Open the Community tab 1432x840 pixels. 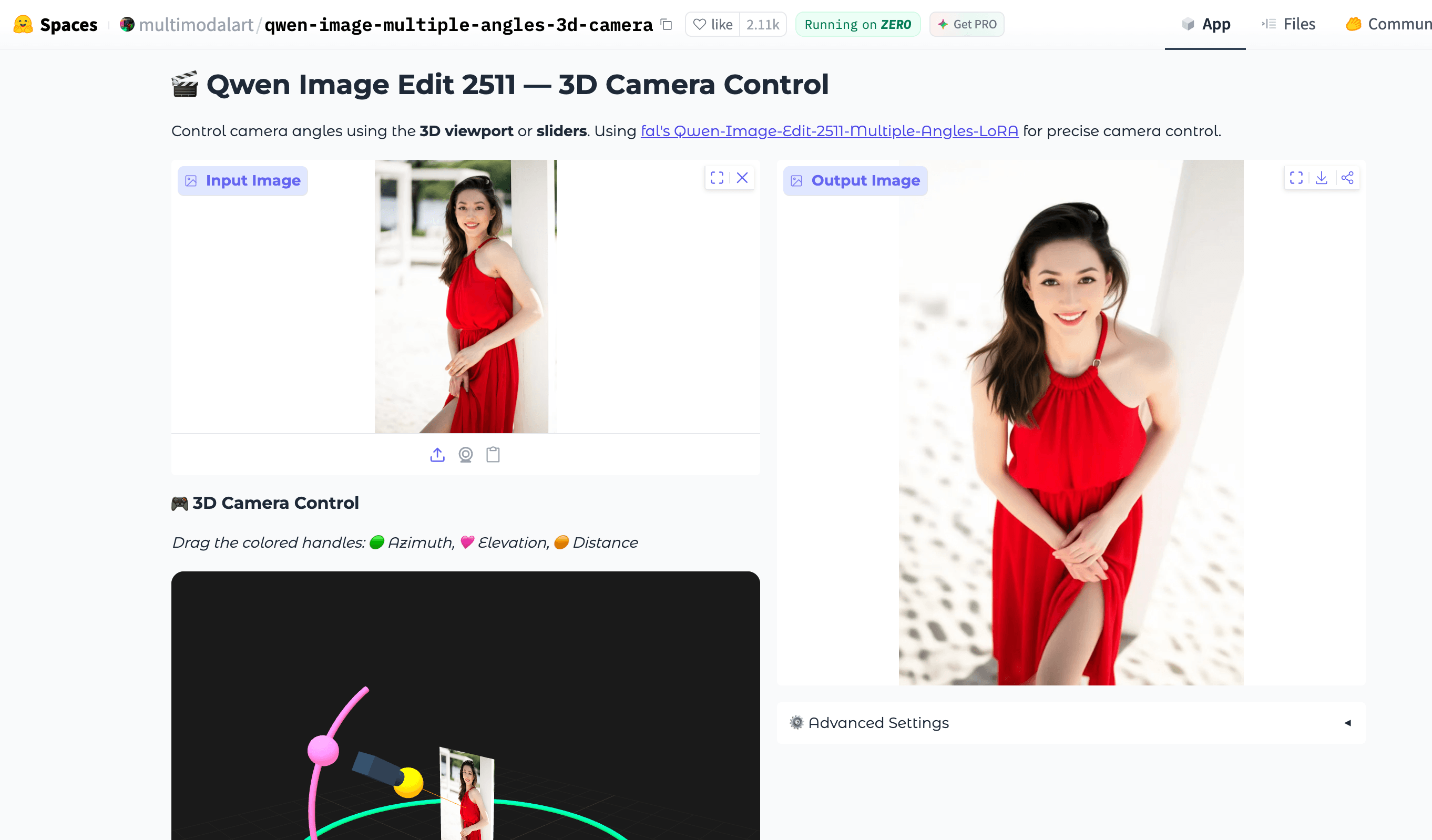[1388, 24]
